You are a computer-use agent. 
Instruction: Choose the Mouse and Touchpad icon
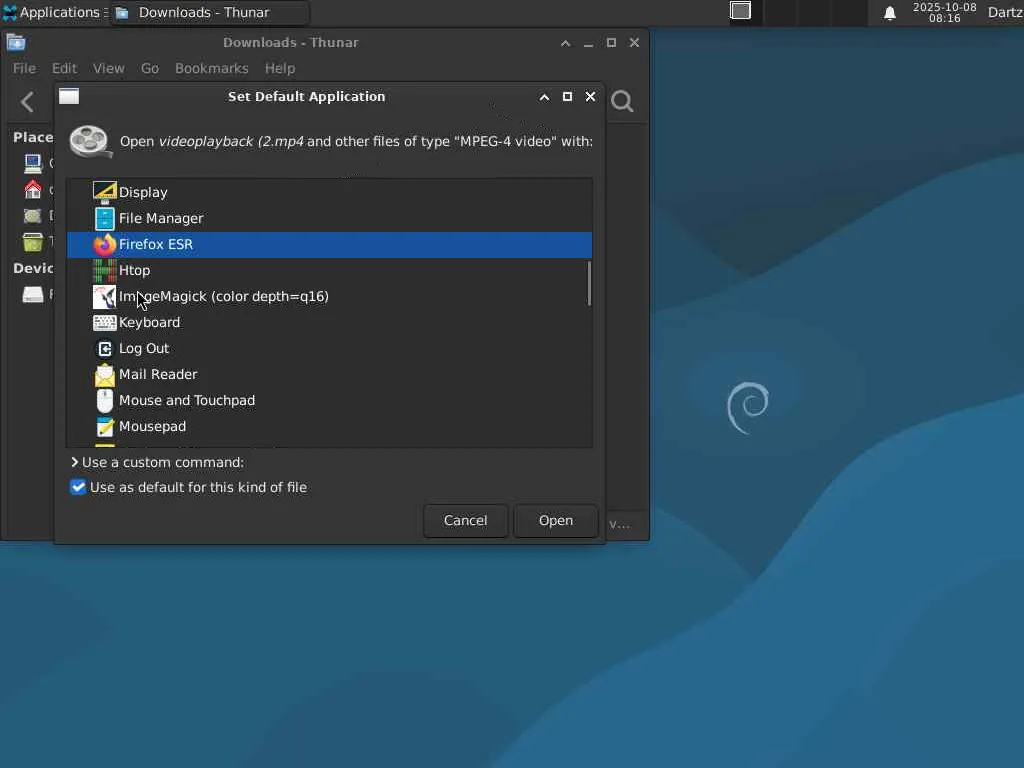point(104,400)
